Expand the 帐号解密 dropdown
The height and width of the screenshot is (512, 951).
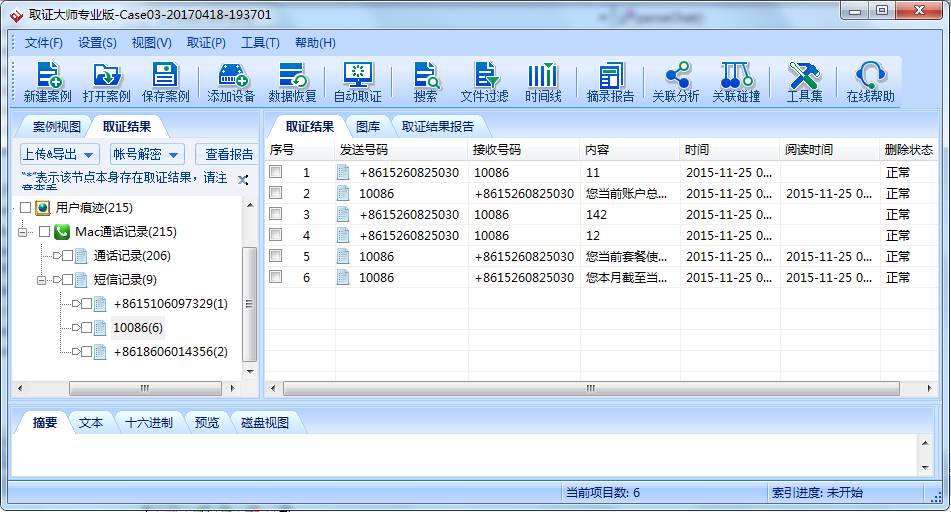point(147,154)
